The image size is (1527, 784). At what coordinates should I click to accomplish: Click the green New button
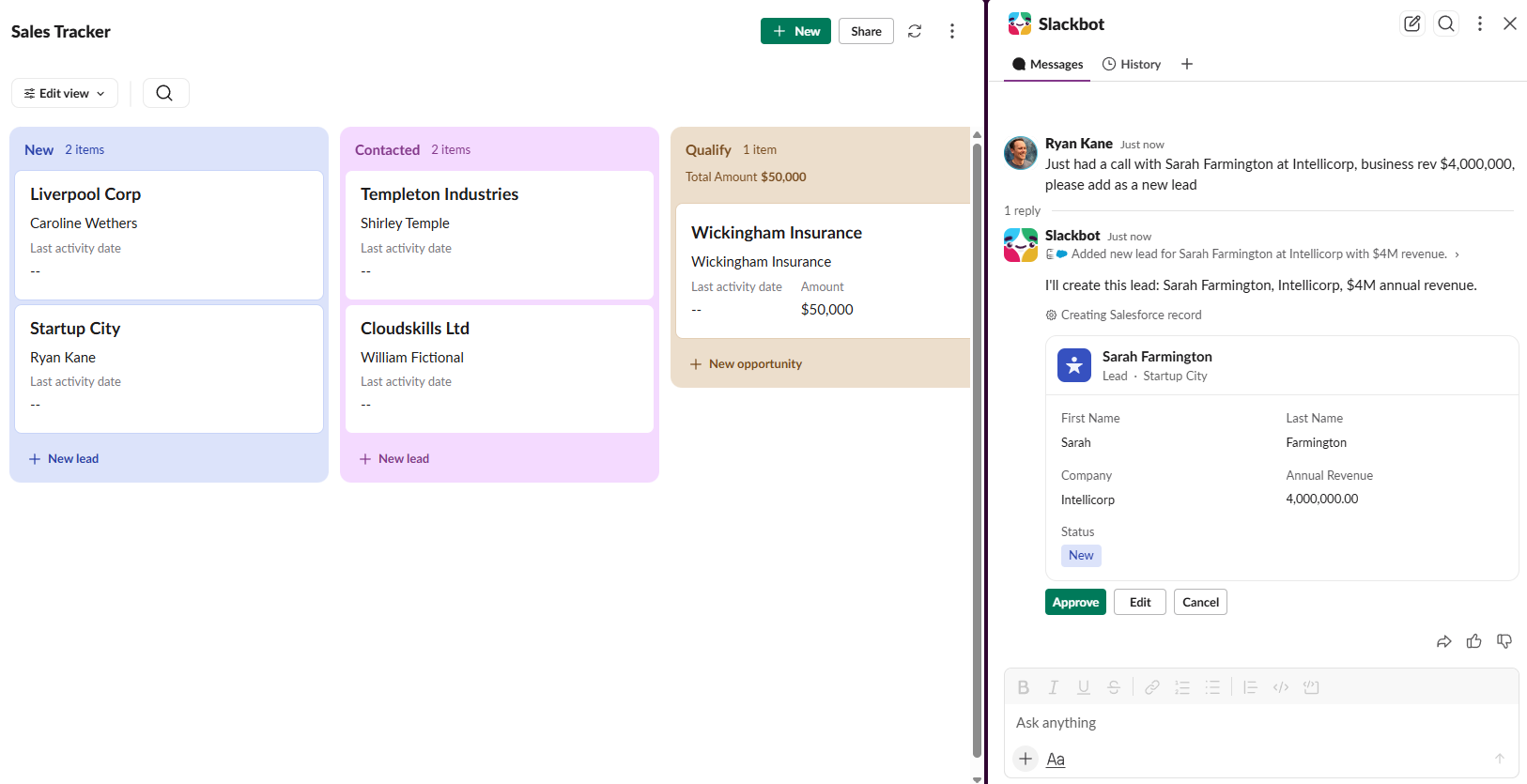coord(795,31)
